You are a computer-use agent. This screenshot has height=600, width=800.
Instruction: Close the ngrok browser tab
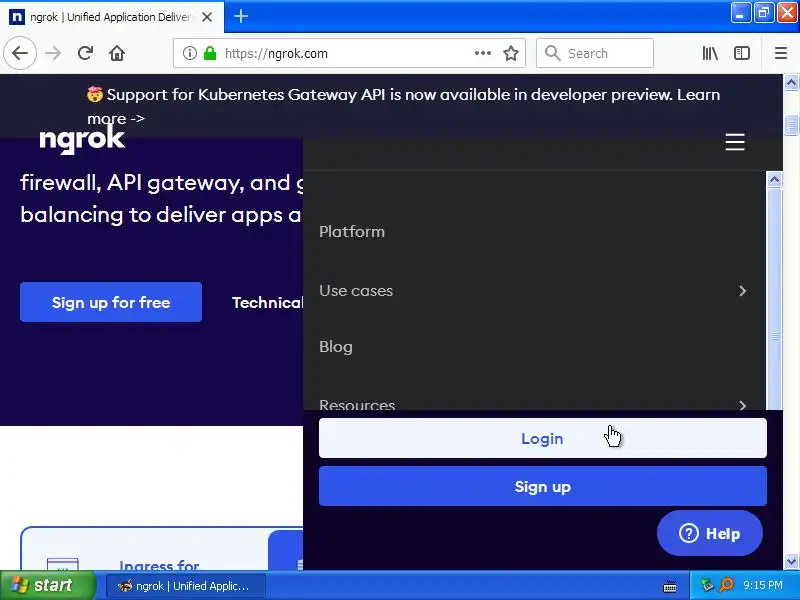tap(207, 17)
